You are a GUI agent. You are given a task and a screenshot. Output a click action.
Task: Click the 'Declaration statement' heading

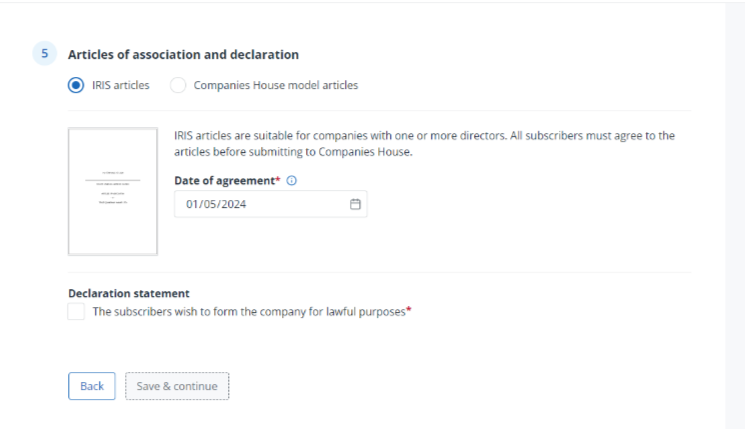pyautogui.click(x=128, y=293)
